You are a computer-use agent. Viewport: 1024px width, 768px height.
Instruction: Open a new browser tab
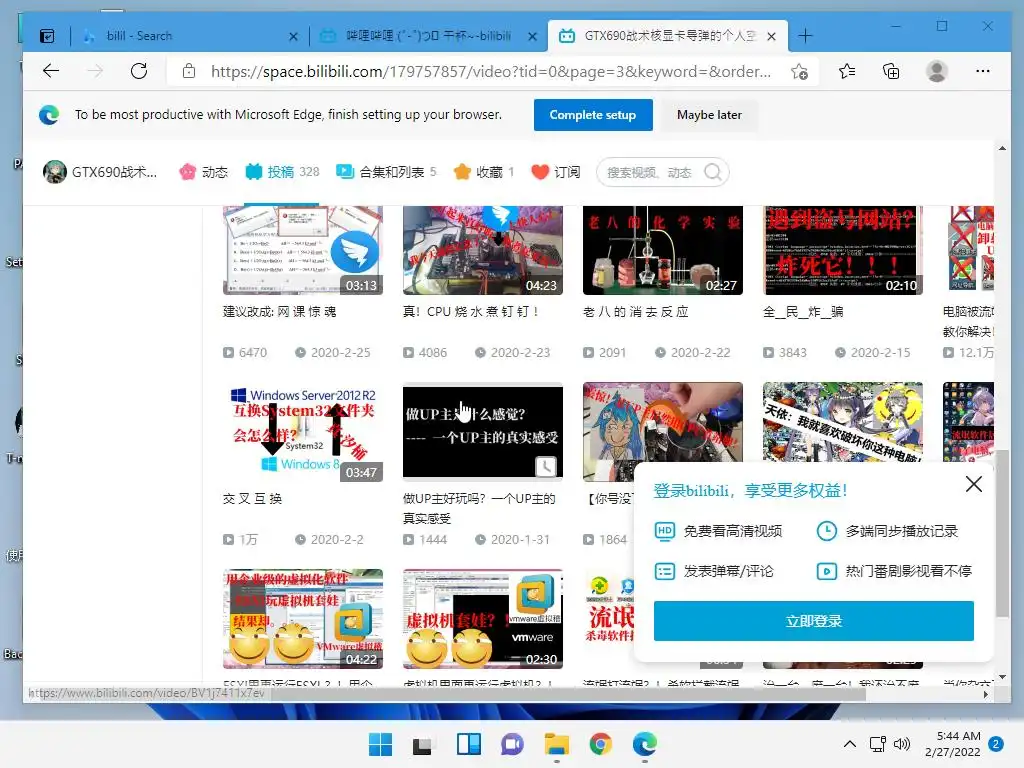coord(805,36)
